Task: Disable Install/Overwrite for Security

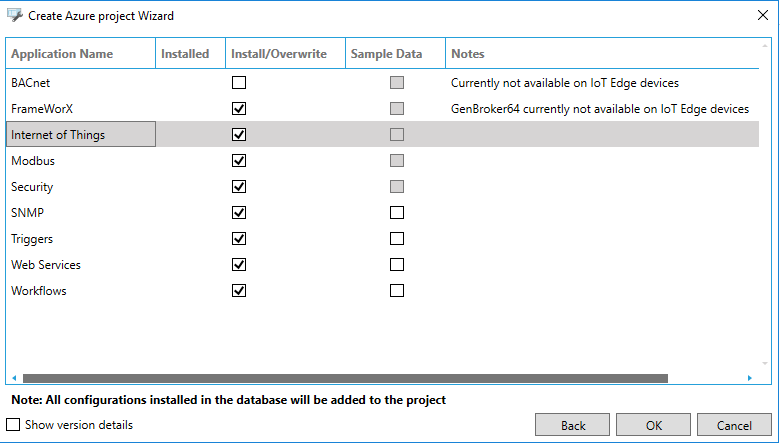Action: pyautogui.click(x=239, y=187)
